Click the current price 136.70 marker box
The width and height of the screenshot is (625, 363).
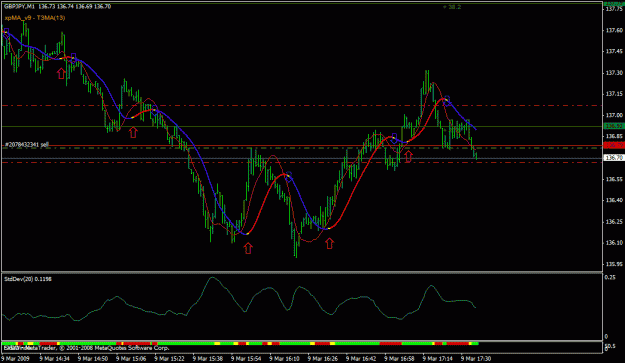pos(614,158)
